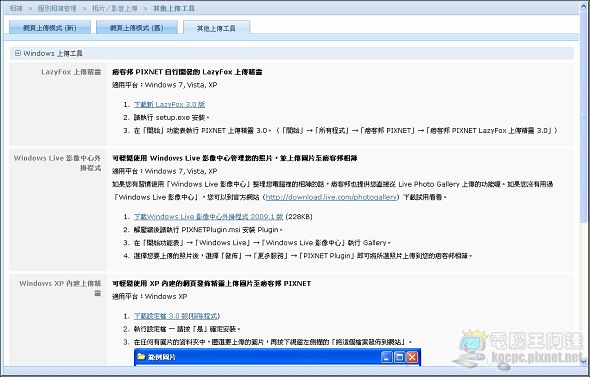Go to 相片/影音上傳 breadcrumb
This screenshot has height=377, width=590.
point(115,8)
